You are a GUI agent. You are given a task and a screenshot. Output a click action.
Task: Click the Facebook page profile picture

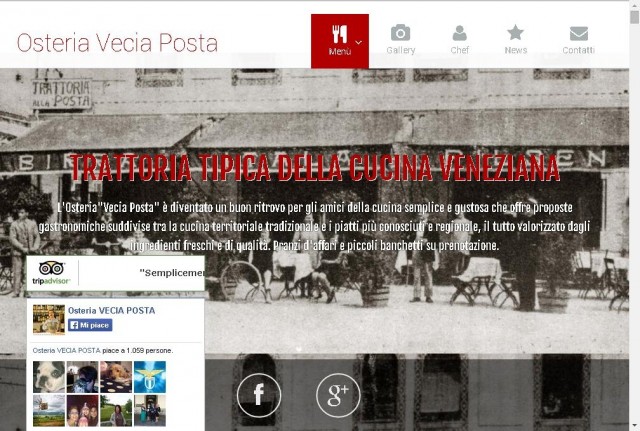(49, 320)
